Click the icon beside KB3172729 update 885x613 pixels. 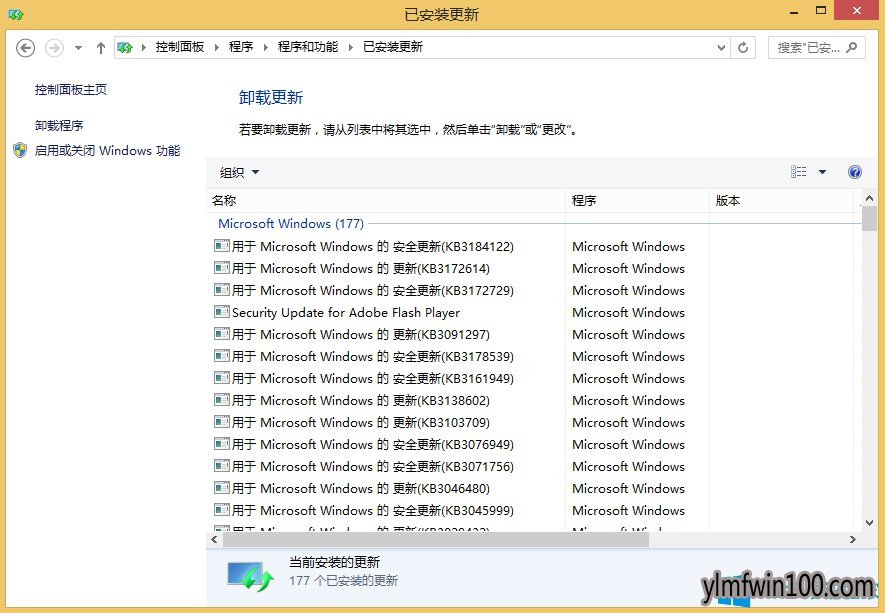[x=222, y=290]
